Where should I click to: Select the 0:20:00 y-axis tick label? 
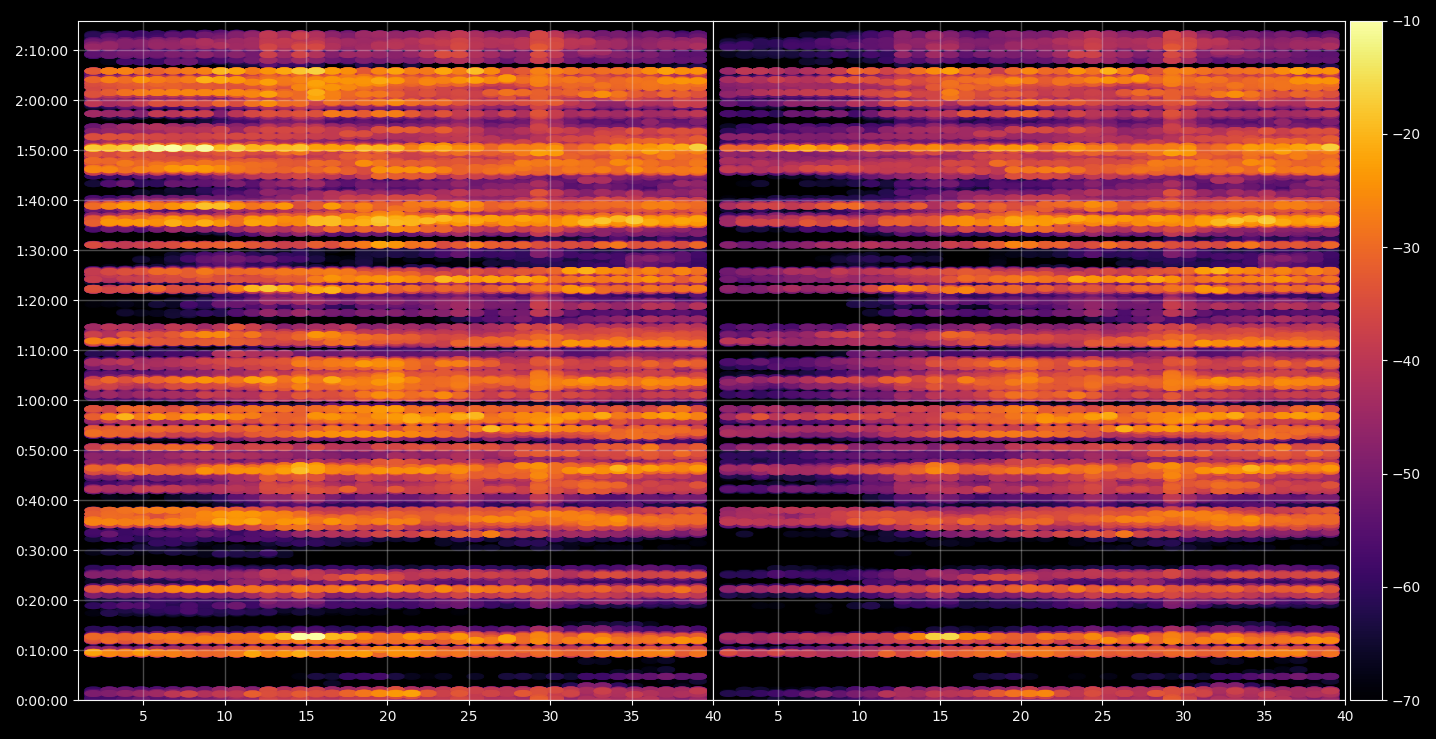click(42, 600)
